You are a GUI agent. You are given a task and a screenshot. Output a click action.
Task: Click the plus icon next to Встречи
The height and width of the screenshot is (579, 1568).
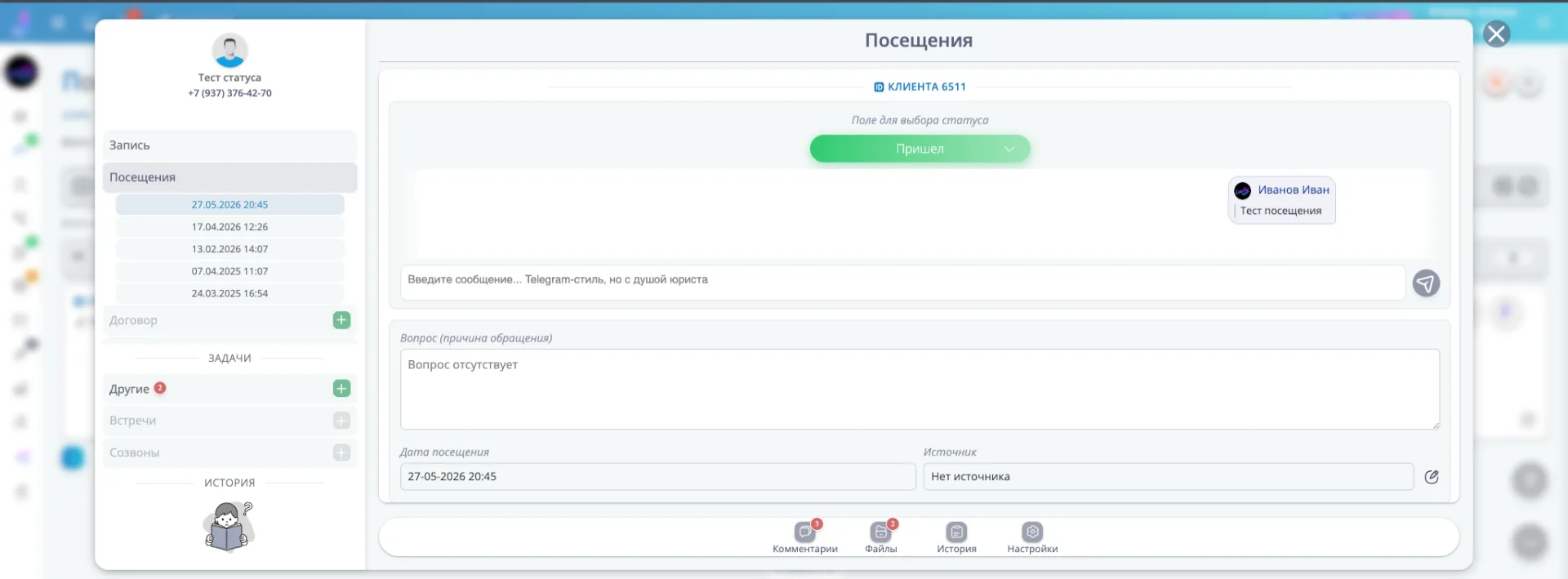[341, 421]
